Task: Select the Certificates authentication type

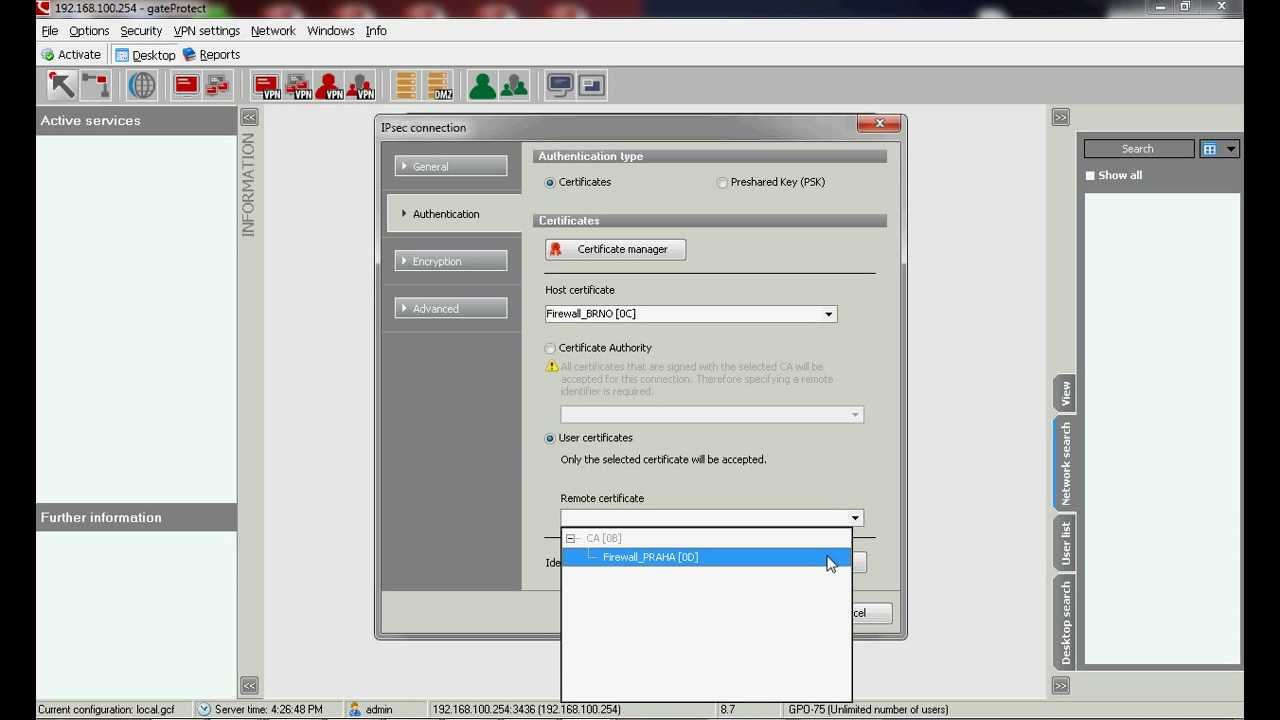Action: pos(550,182)
